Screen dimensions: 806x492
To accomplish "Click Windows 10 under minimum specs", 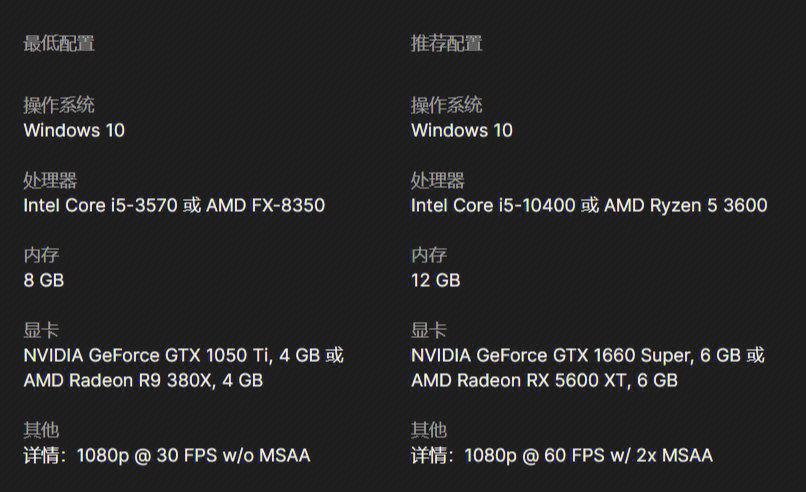I will coord(74,130).
